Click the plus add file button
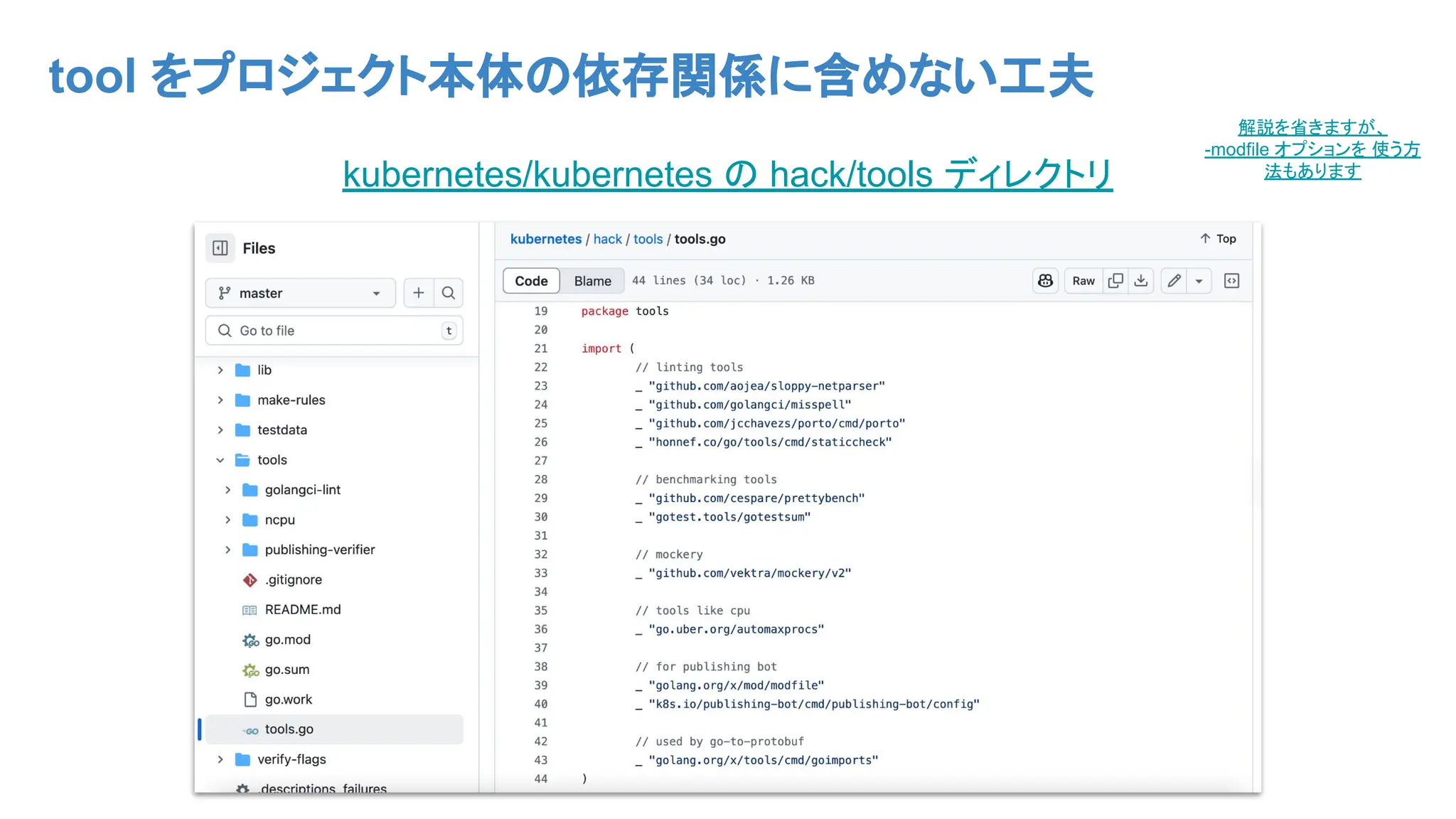Screen dimensions: 1456x819 418,293
